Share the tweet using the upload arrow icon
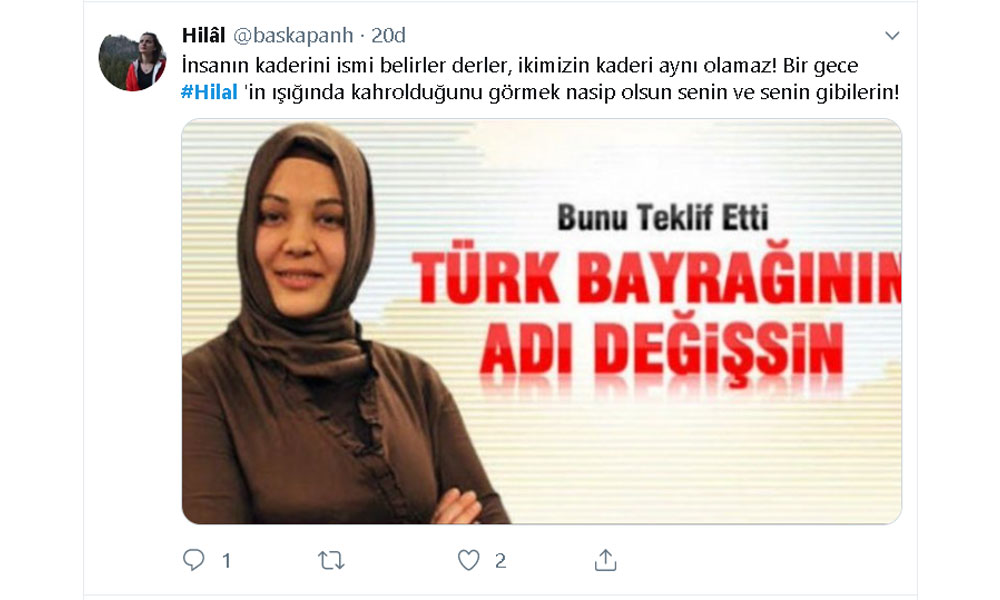Screen dimensions: 1000x600 (605, 560)
